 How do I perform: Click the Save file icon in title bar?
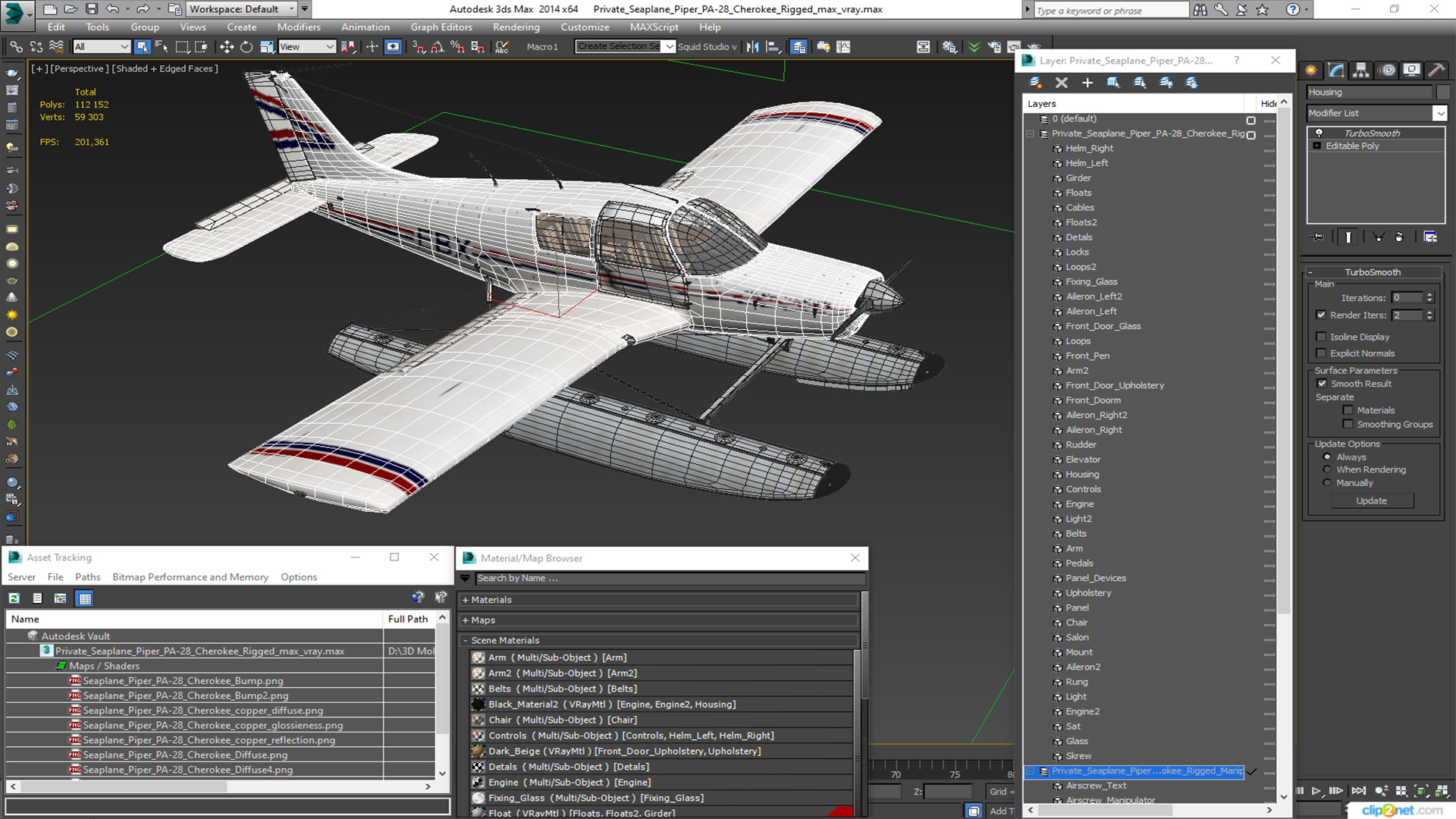[91, 9]
